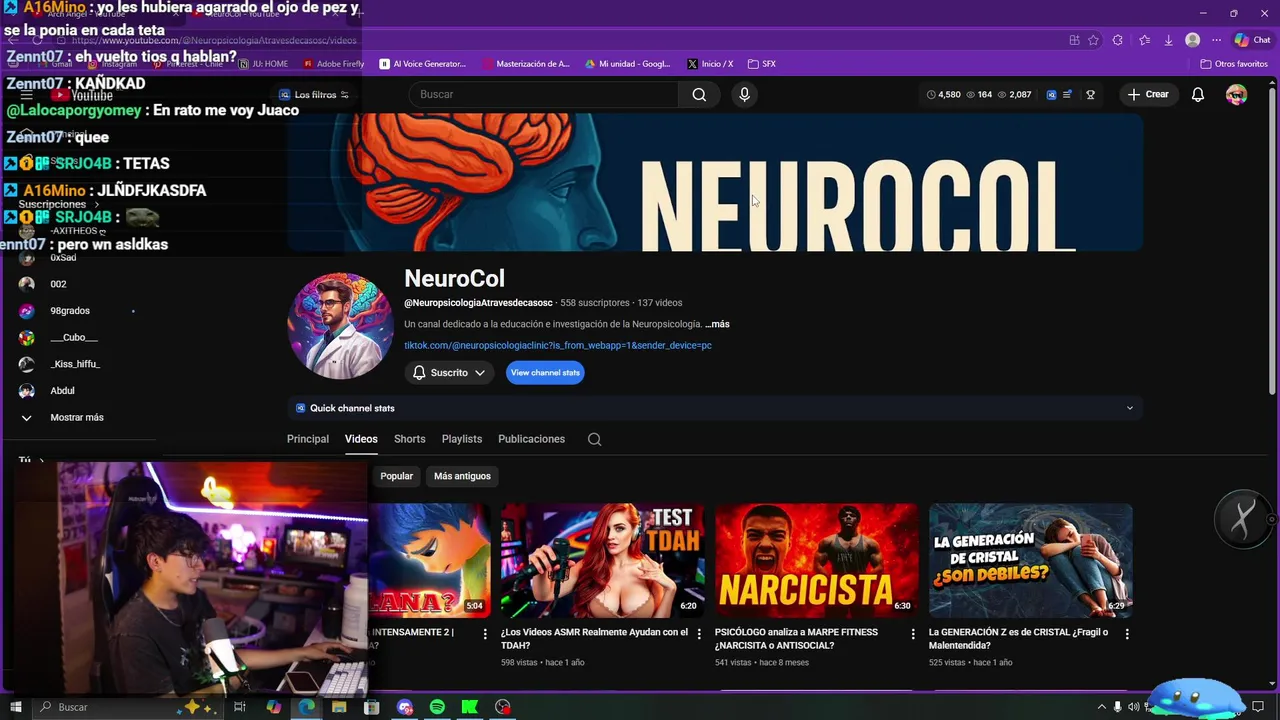Open YouTube notifications bell
The height and width of the screenshot is (720, 1280).
pyautogui.click(x=1198, y=94)
